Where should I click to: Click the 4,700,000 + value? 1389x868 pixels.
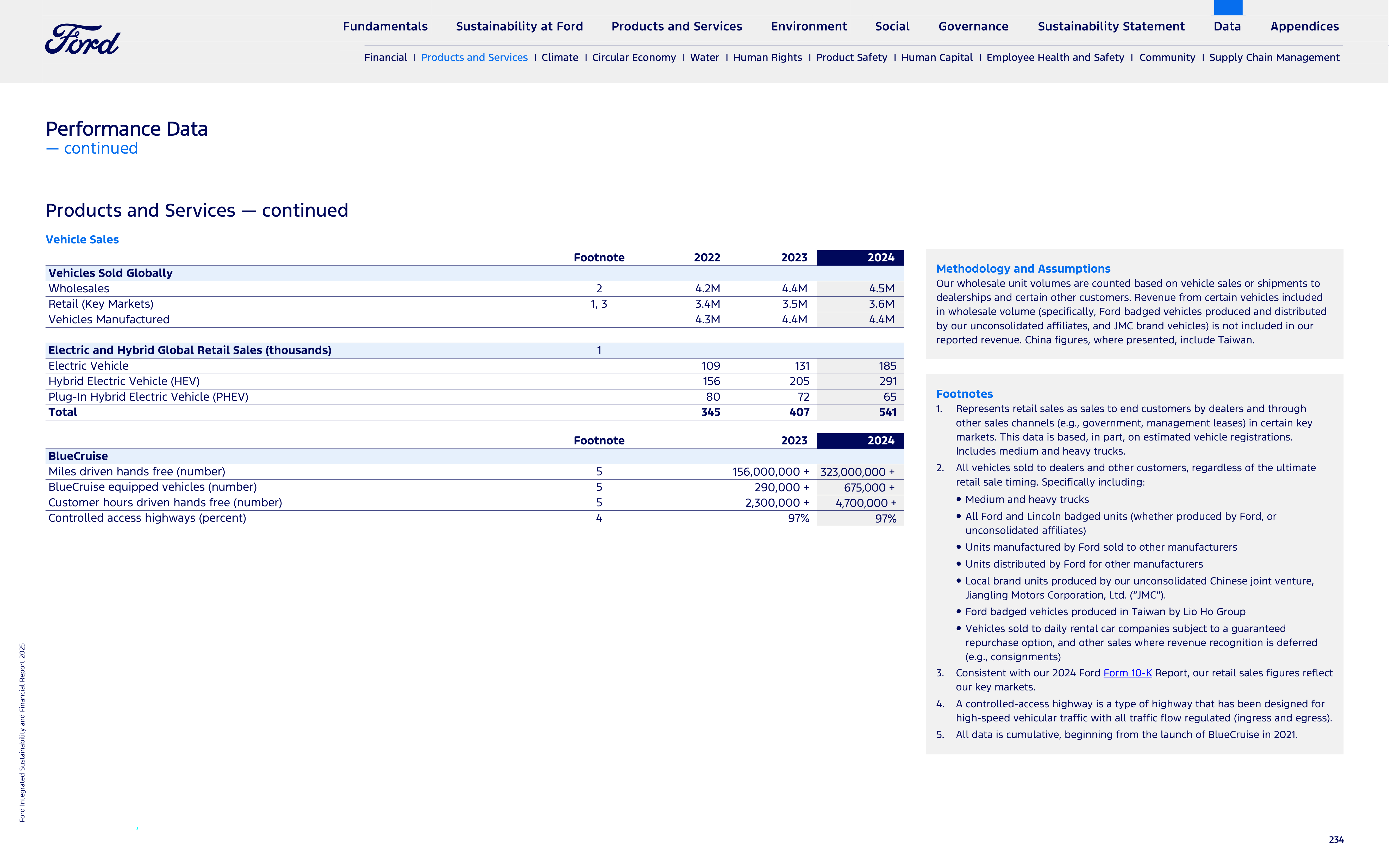(866, 504)
